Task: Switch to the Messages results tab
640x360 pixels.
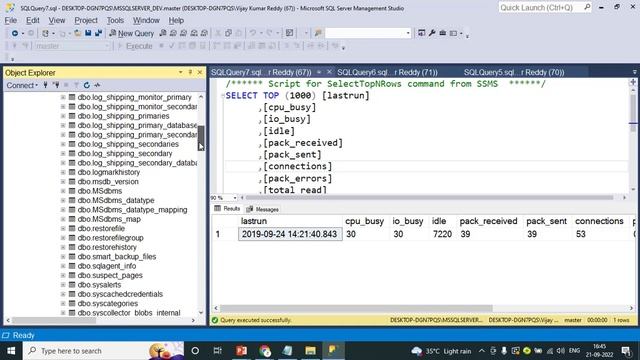Action: (262, 209)
